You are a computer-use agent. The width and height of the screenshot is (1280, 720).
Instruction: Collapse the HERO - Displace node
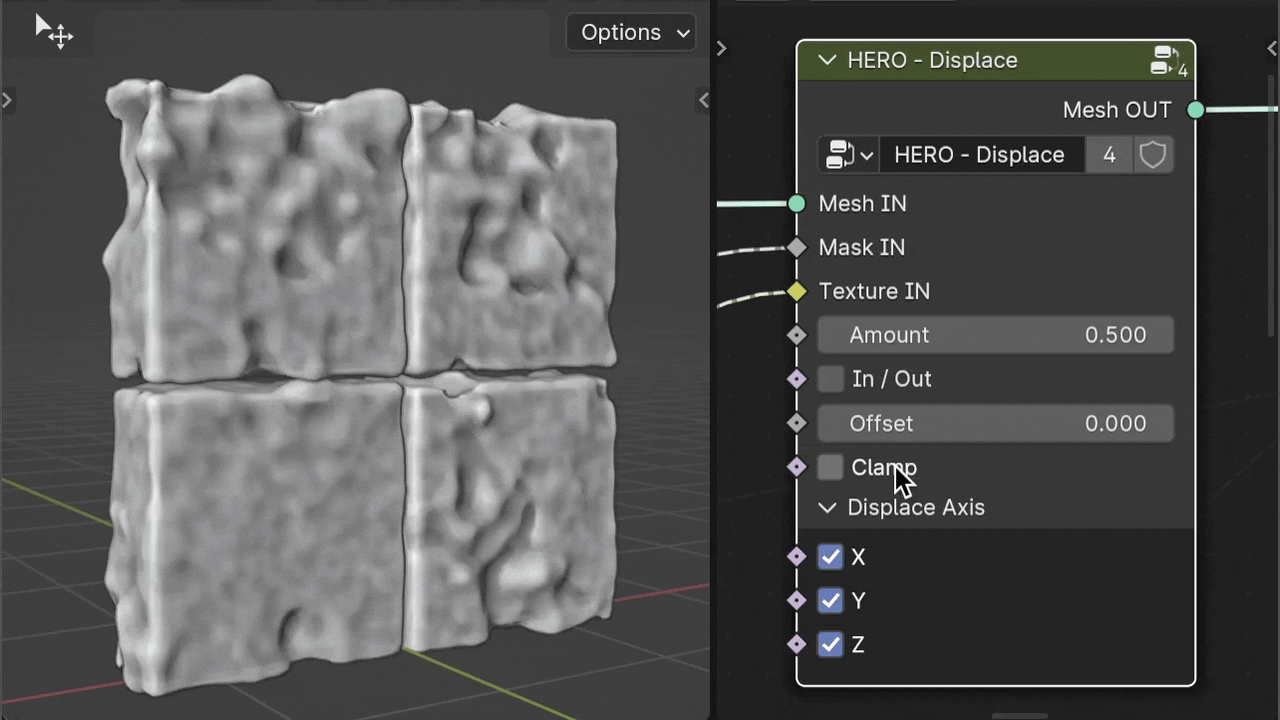pos(827,60)
